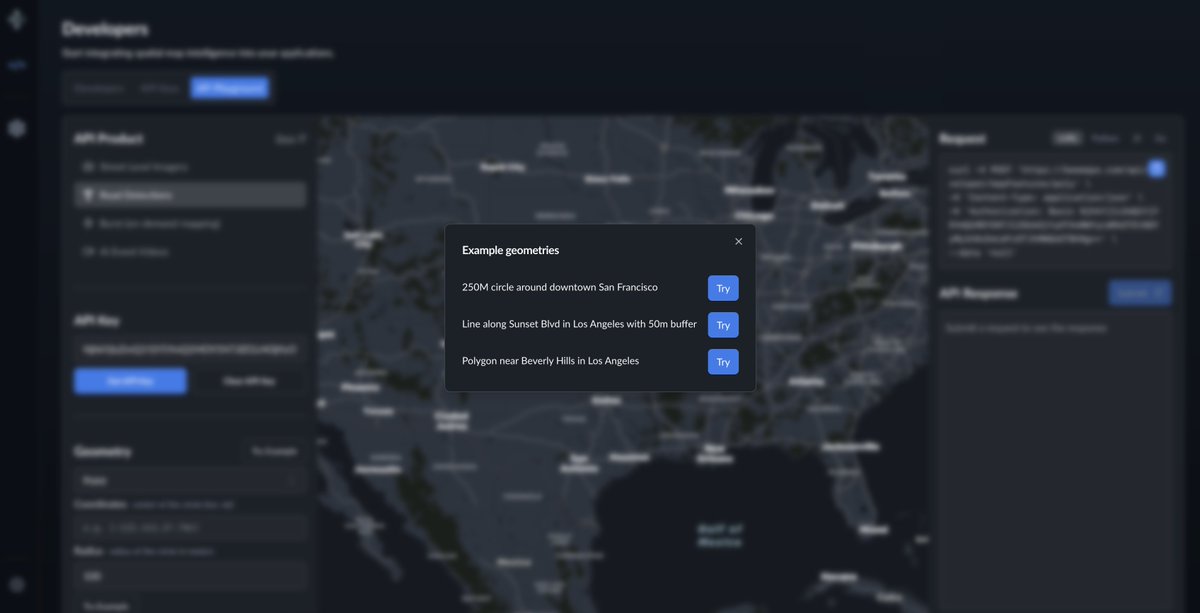Select text "Line along Sunset Blvd in Los Angeles with 50m buffer"
Viewport: 1200px width, 613px height.
[x=579, y=324]
